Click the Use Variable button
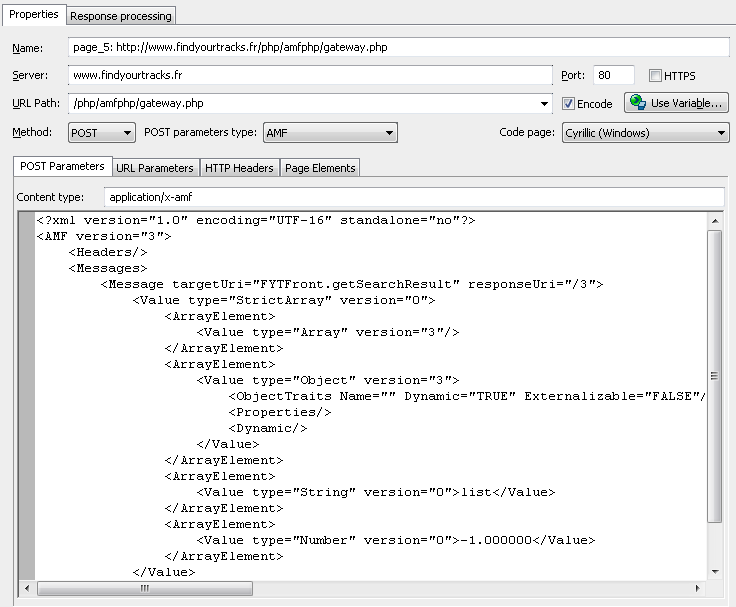This screenshot has width=736, height=607. (676, 103)
